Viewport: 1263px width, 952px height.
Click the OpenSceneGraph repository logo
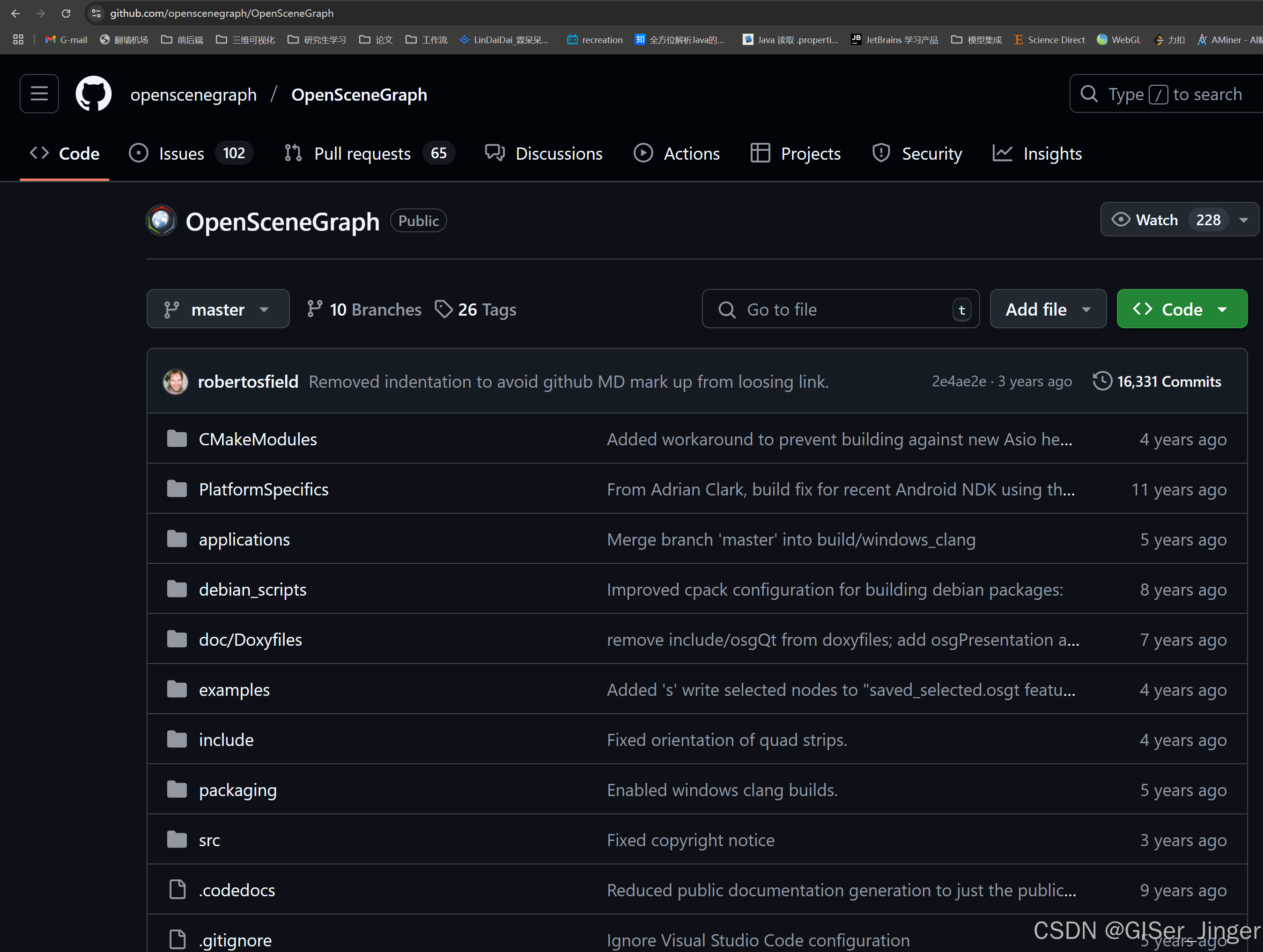tap(162, 221)
